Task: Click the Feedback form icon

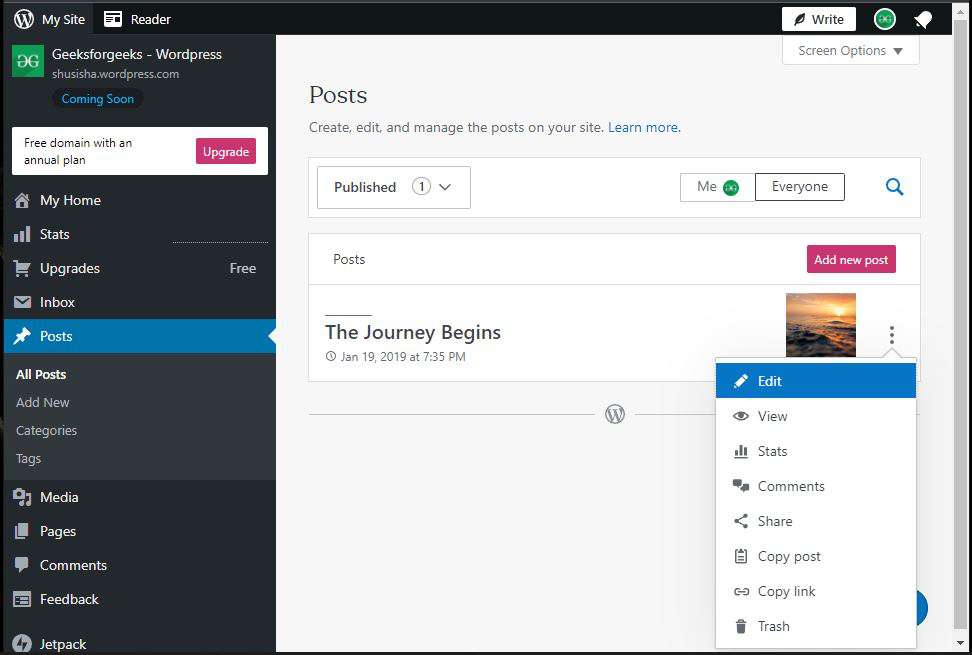Action: click(x=22, y=599)
